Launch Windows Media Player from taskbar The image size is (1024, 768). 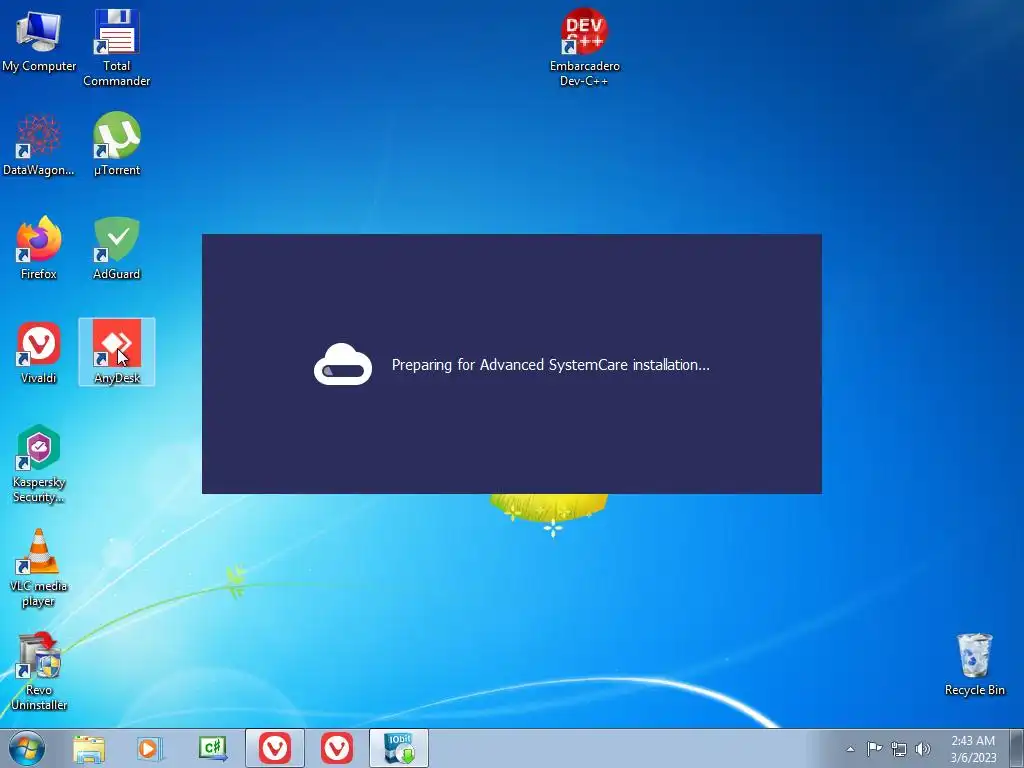point(150,748)
